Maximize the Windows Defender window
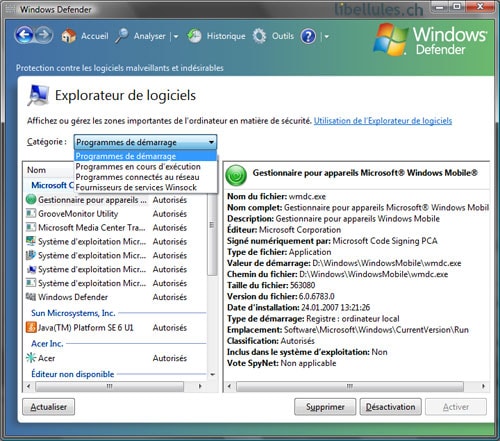This screenshot has height=441, width=500. [457, 7]
